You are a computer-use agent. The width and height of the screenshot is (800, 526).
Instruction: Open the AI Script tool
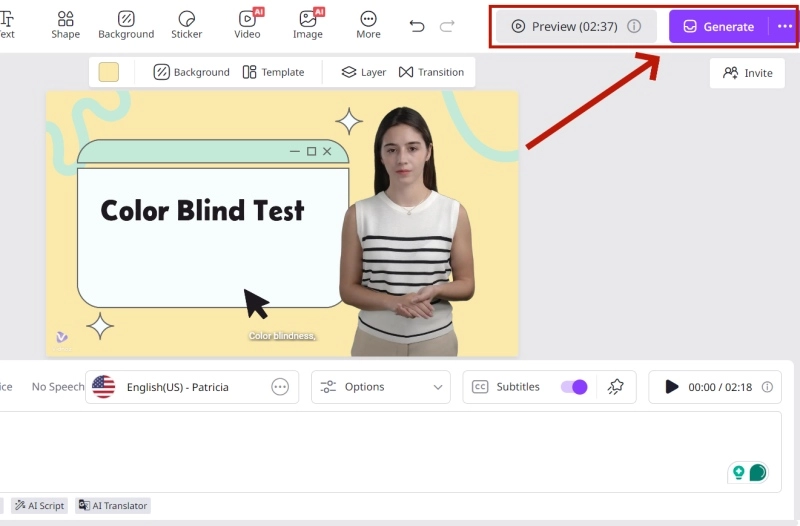tap(40, 506)
